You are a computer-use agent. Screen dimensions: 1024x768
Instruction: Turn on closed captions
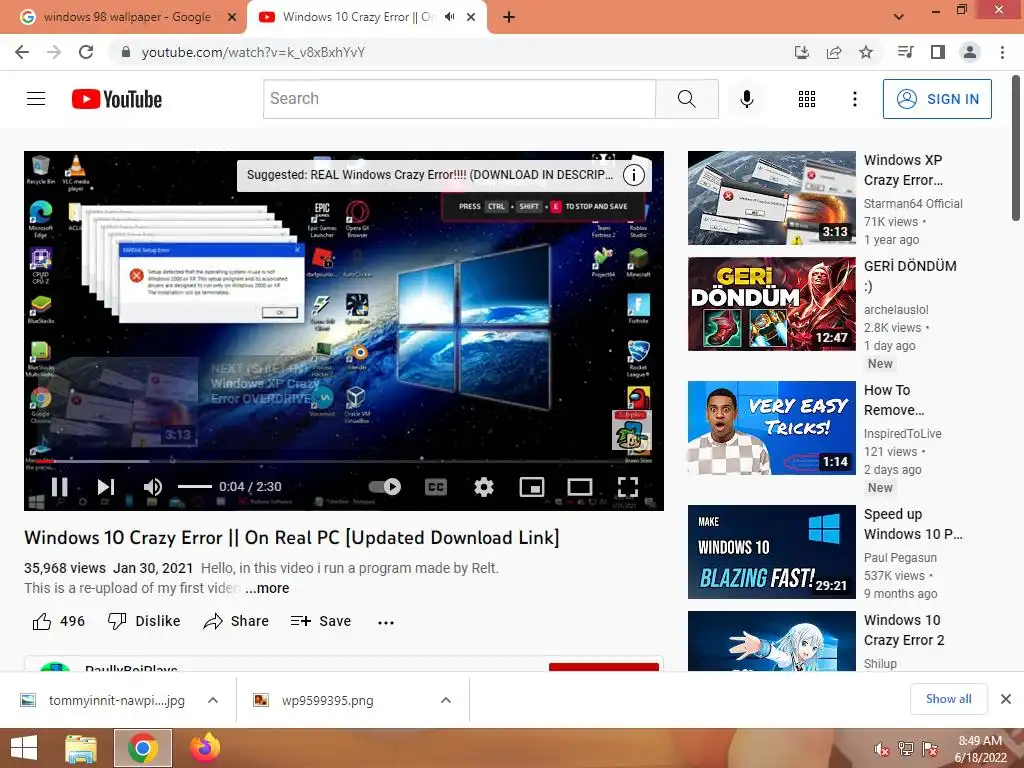[436, 487]
